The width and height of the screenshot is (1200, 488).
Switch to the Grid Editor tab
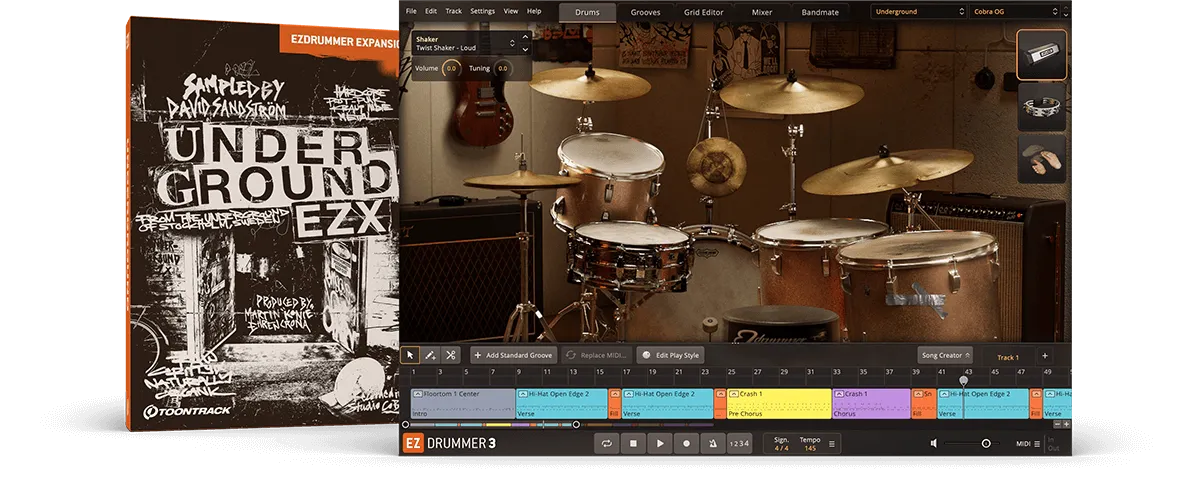pyautogui.click(x=704, y=12)
